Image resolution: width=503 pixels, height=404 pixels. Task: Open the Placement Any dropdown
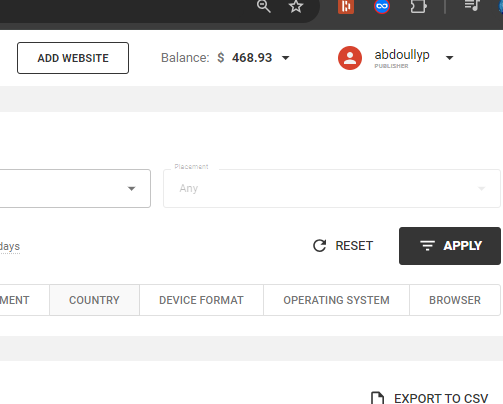(x=332, y=188)
